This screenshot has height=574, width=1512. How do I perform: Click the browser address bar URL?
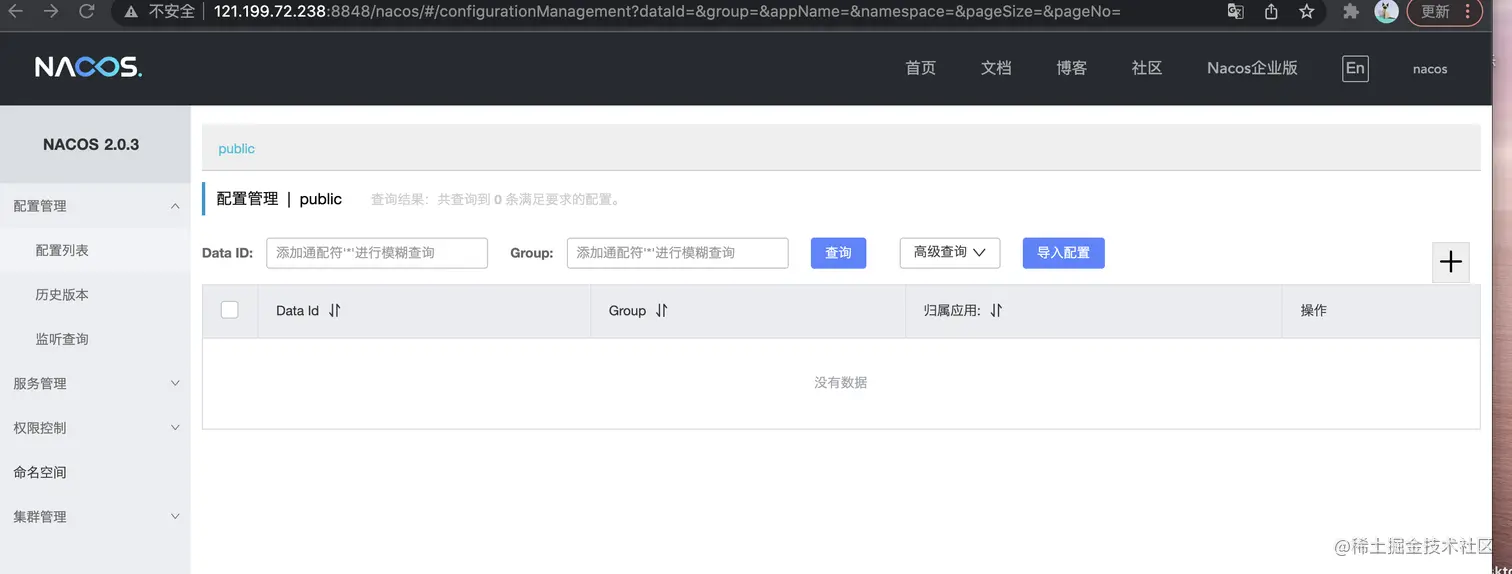pos(666,12)
